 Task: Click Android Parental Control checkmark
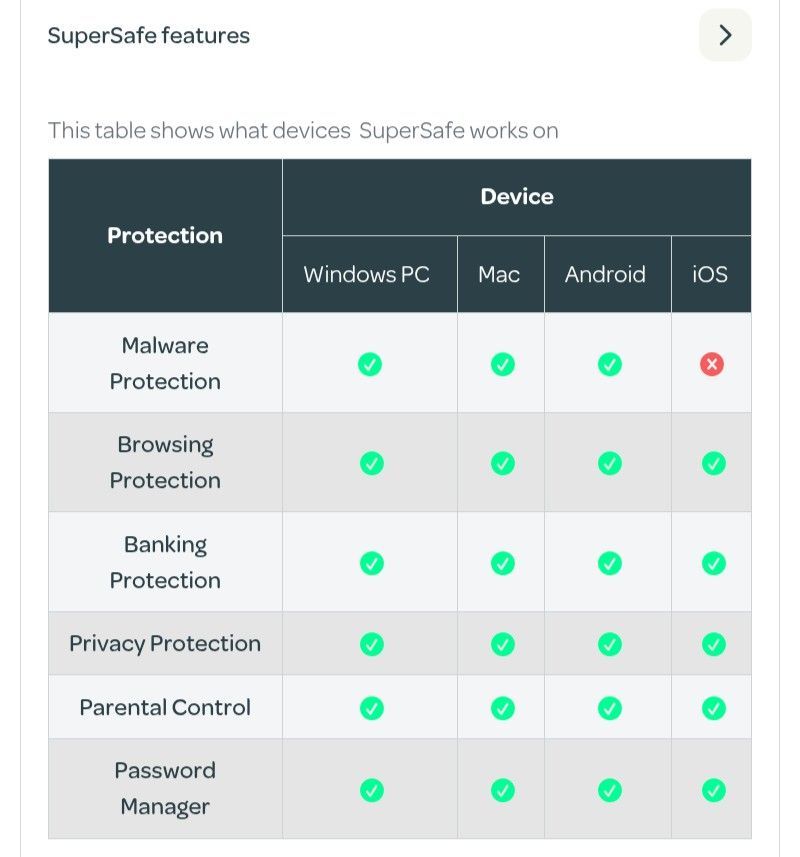pos(609,708)
